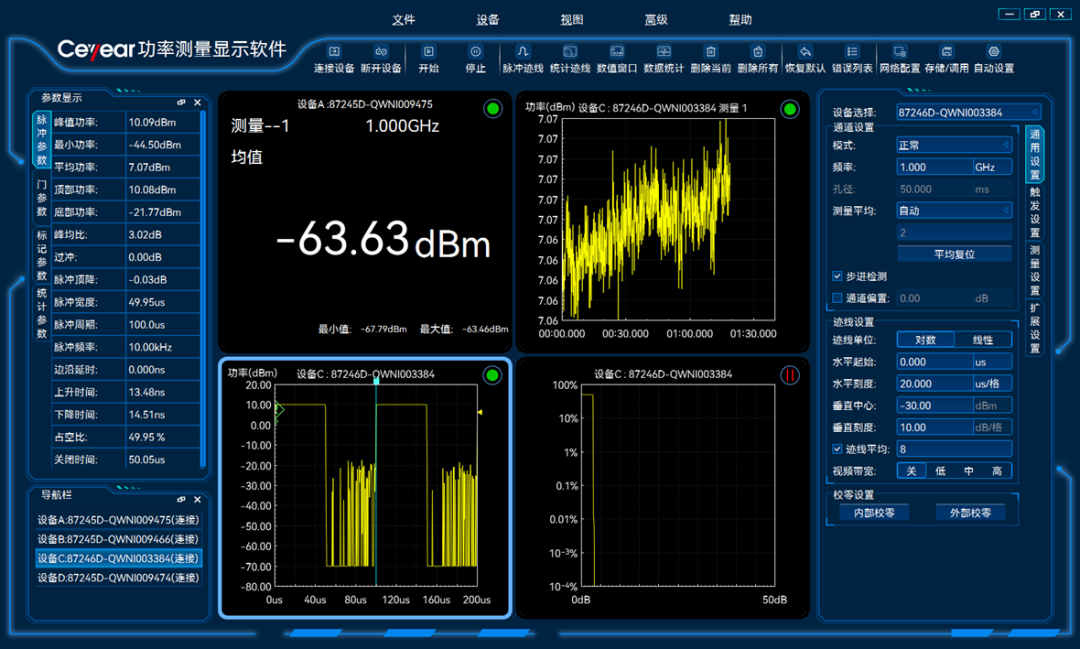Open the 网络配置 (network config) icon
The height and width of the screenshot is (649, 1080).
tap(899, 52)
